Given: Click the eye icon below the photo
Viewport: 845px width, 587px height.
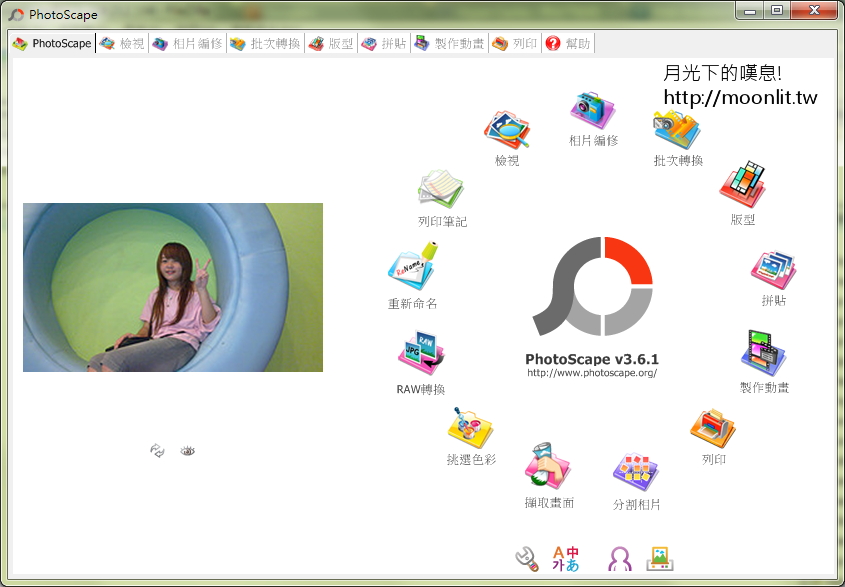Looking at the screenshot, I should tap(188, 451).
